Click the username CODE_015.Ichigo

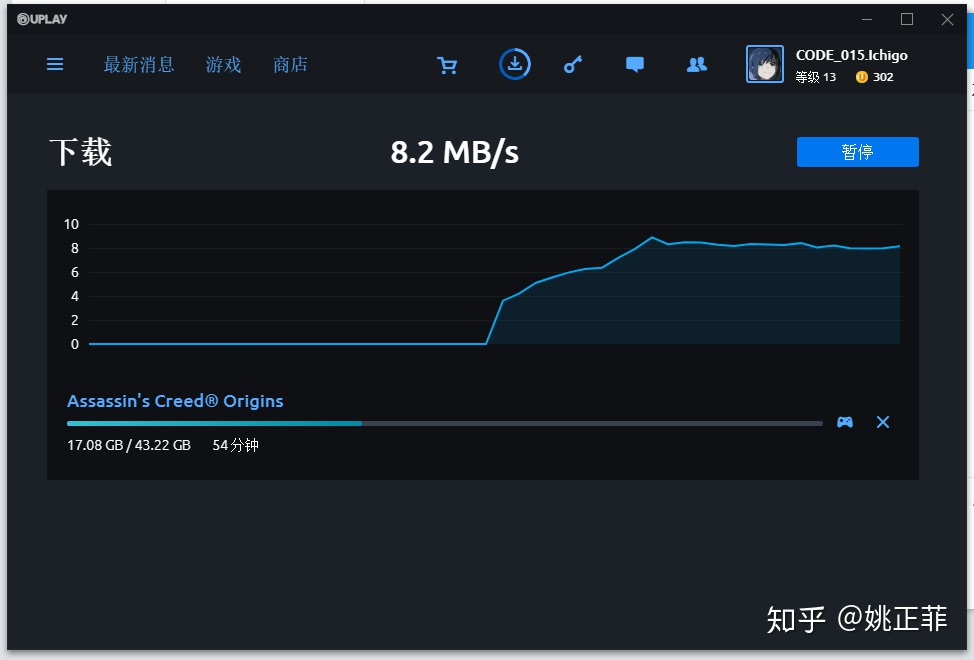coord(851,56)
